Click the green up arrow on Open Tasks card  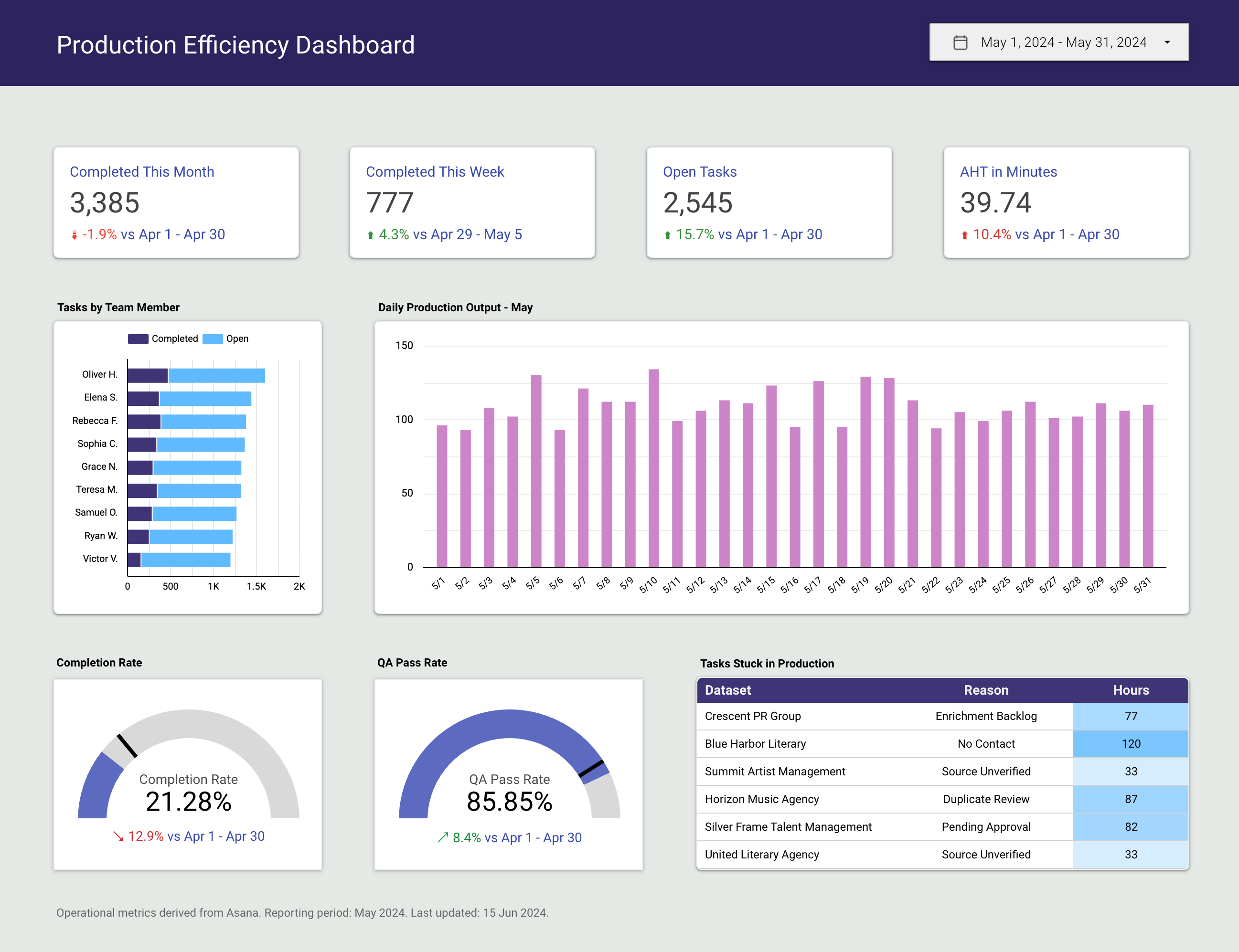pos(668,235)
